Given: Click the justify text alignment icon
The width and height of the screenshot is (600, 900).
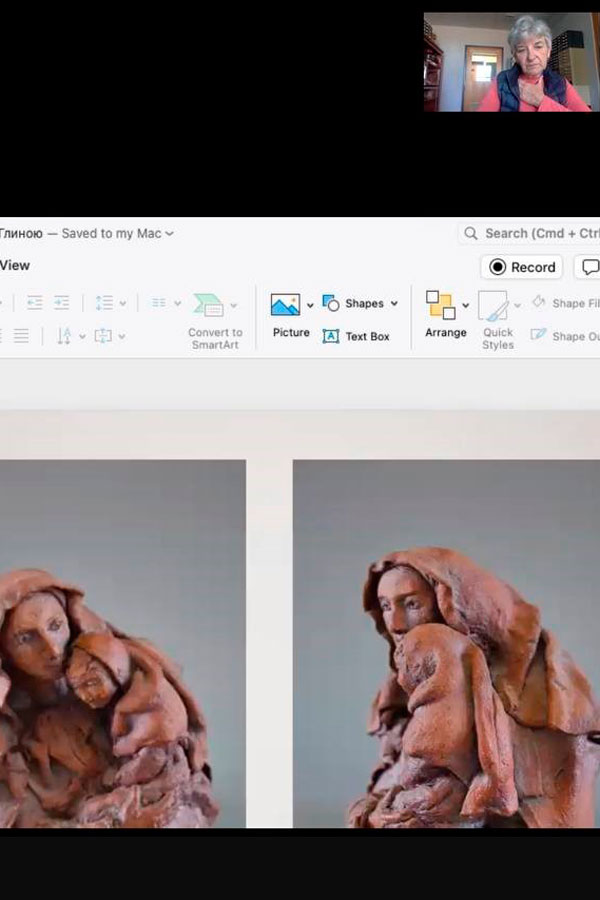Looking at the screenshot, I should click(21, 335).
